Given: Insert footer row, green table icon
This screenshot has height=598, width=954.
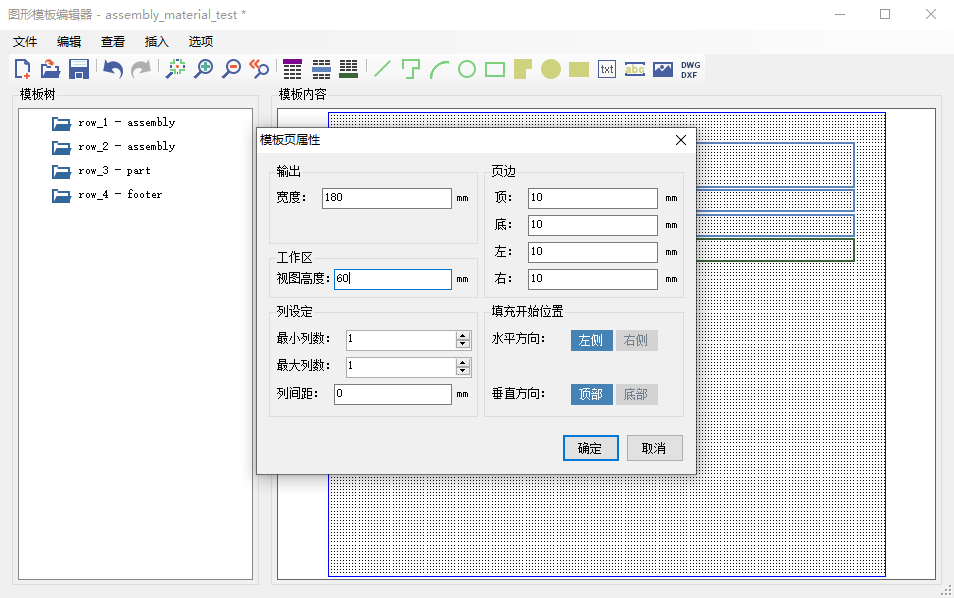Looking at the screenshot, I should (349, 69).
